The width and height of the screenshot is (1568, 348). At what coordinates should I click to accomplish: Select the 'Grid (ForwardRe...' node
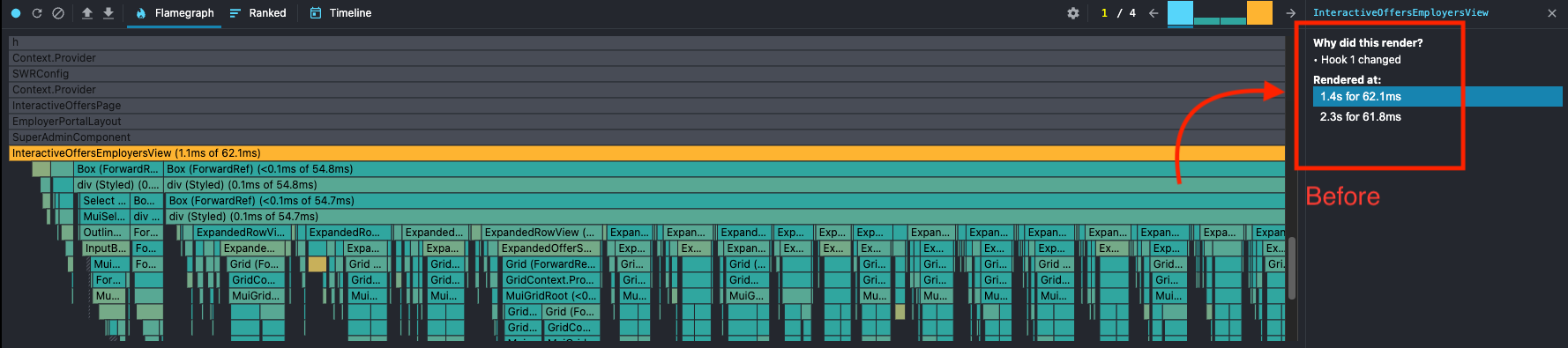pyautogui.click(x=552, y=264)
